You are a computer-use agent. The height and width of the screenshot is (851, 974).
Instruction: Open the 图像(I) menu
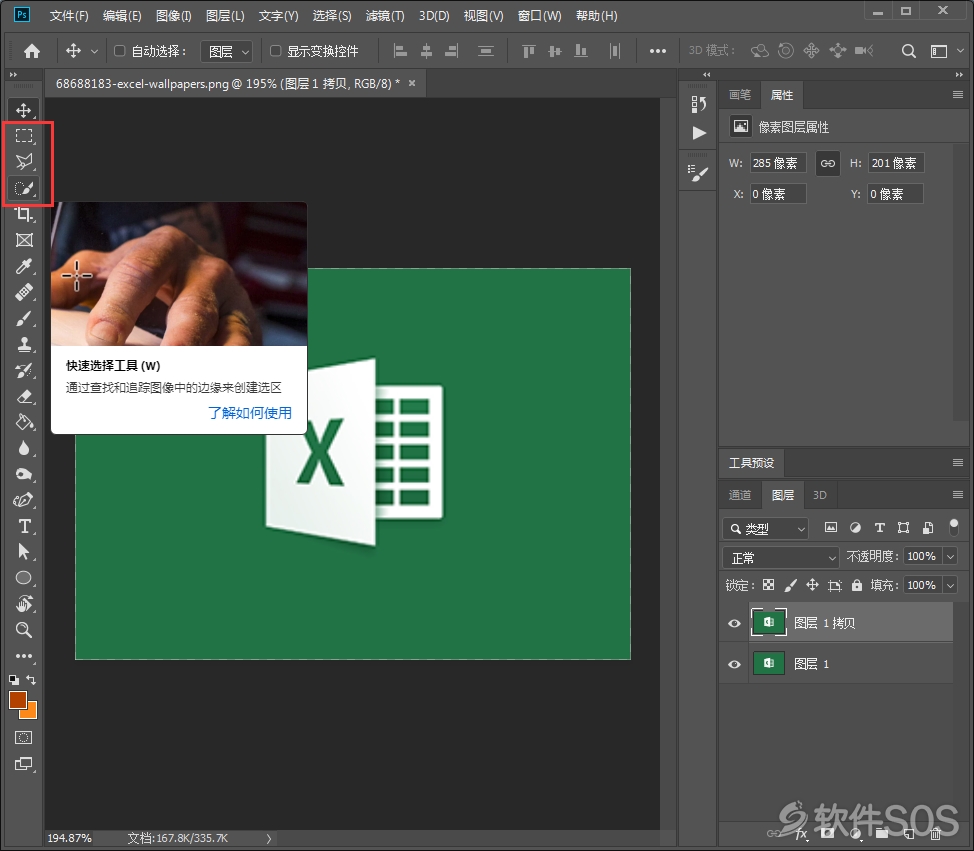click(x=173, y=16)
